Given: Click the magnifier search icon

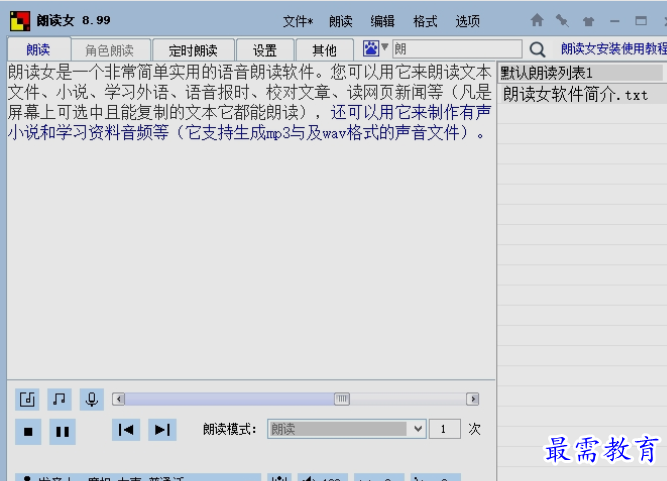Looking at the screenshot, I should (537, 50).
